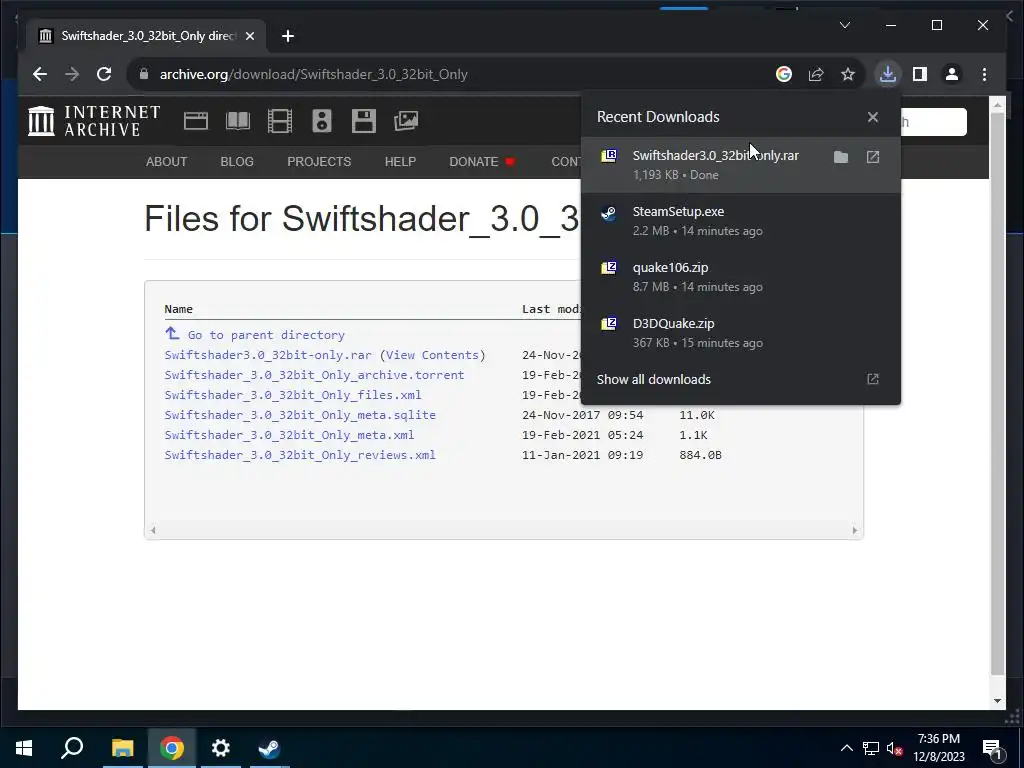This screenshot has height=768, width=1024.
Task: Go back with the browser back arrow
Action: (40, 74)
